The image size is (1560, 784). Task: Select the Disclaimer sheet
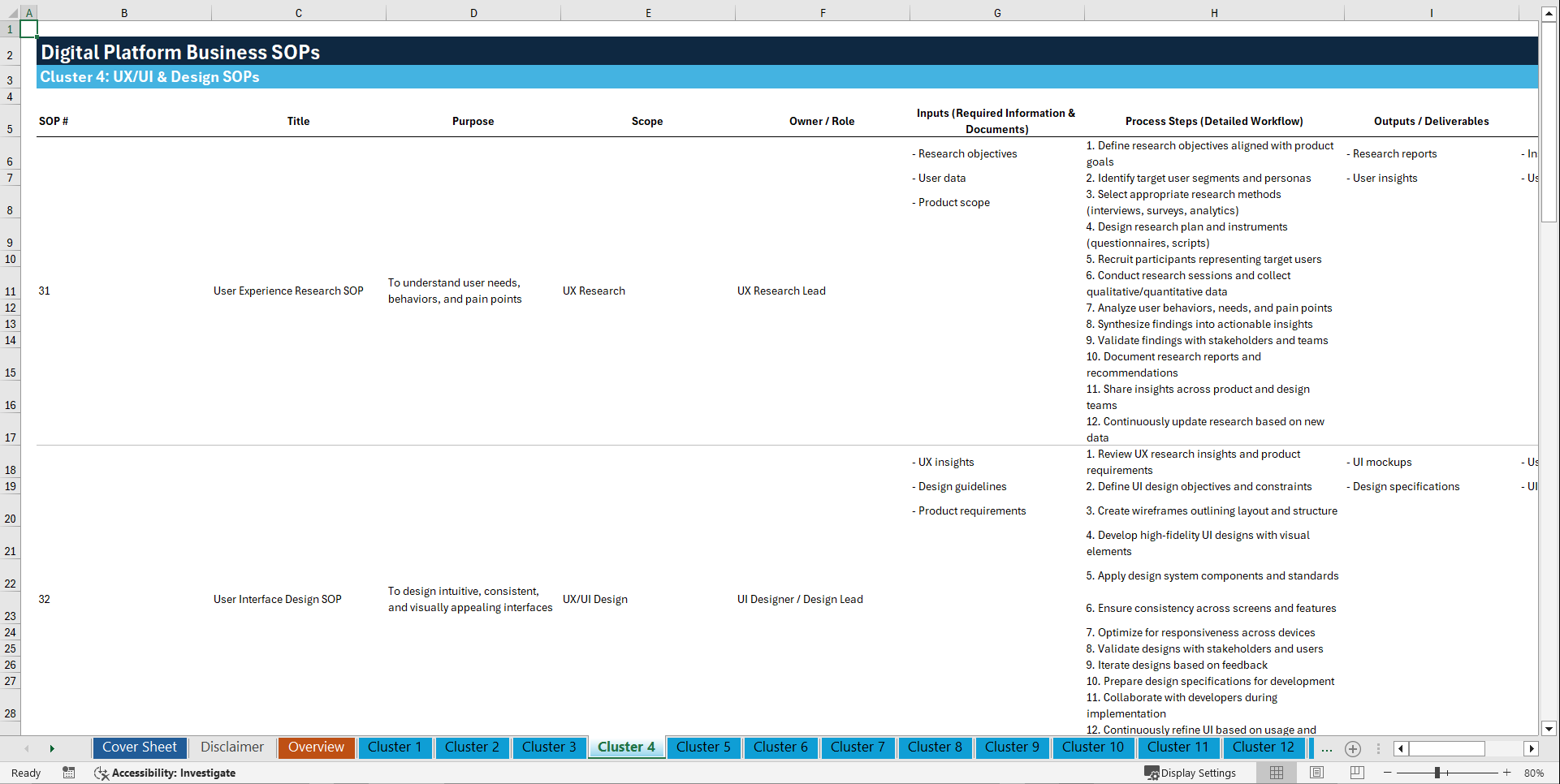[x=231, y=747]
